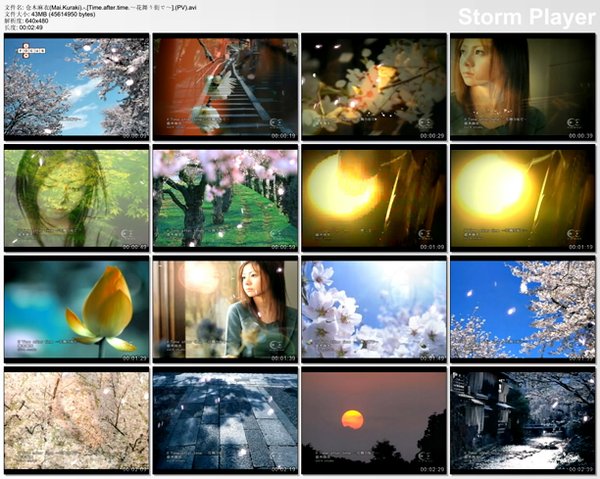Select the tree-lined green path thumbnail at 00:00:59
The width and height of the screenshot is (600, 479).
(225, 198)
